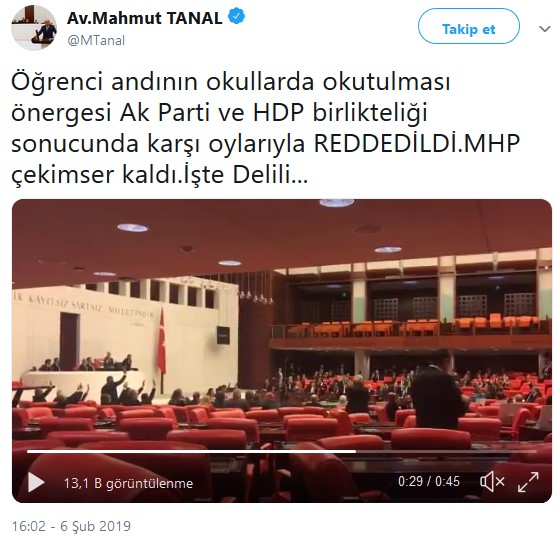The width and height of the screenshot is (557, 538).
Task: Unmute the video sound
Action: pos(492,482)
